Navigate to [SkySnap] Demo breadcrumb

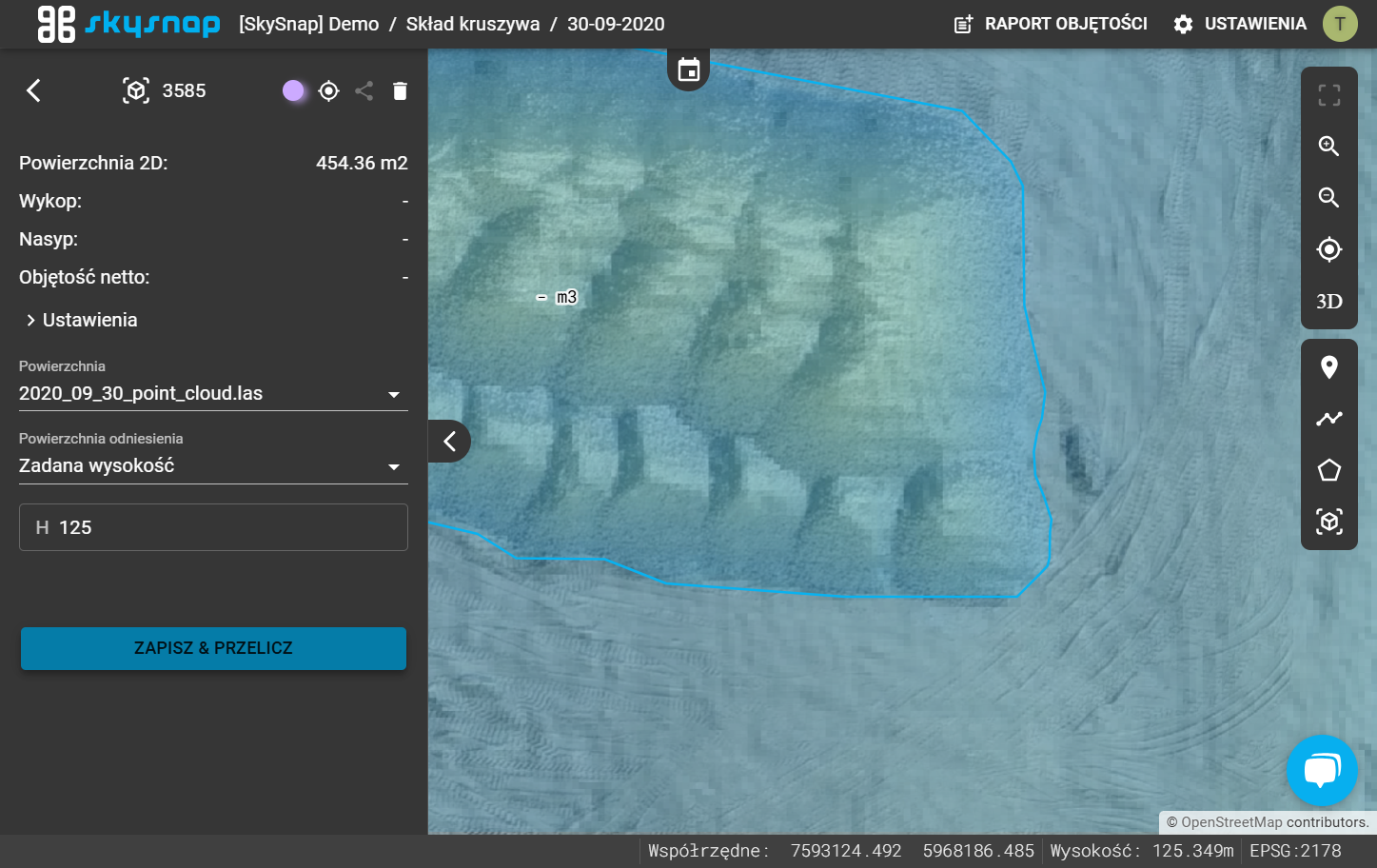point(309,24)
